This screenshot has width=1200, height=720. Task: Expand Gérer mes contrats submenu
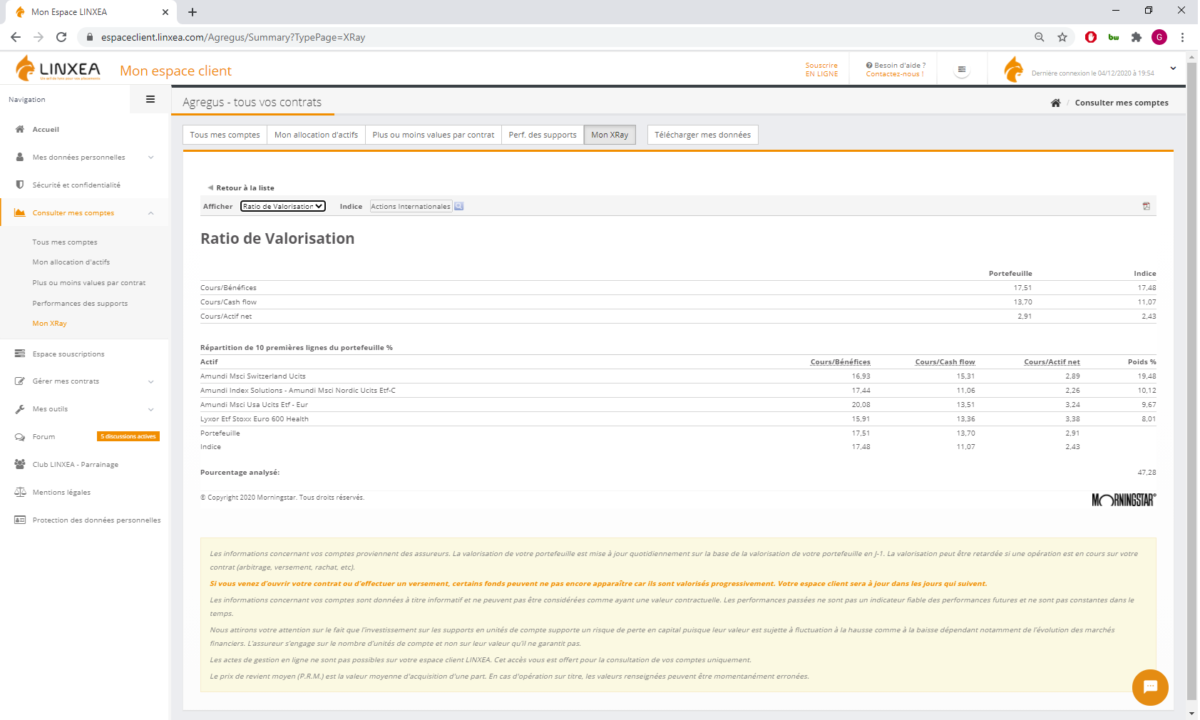click(x=151, y=381)
